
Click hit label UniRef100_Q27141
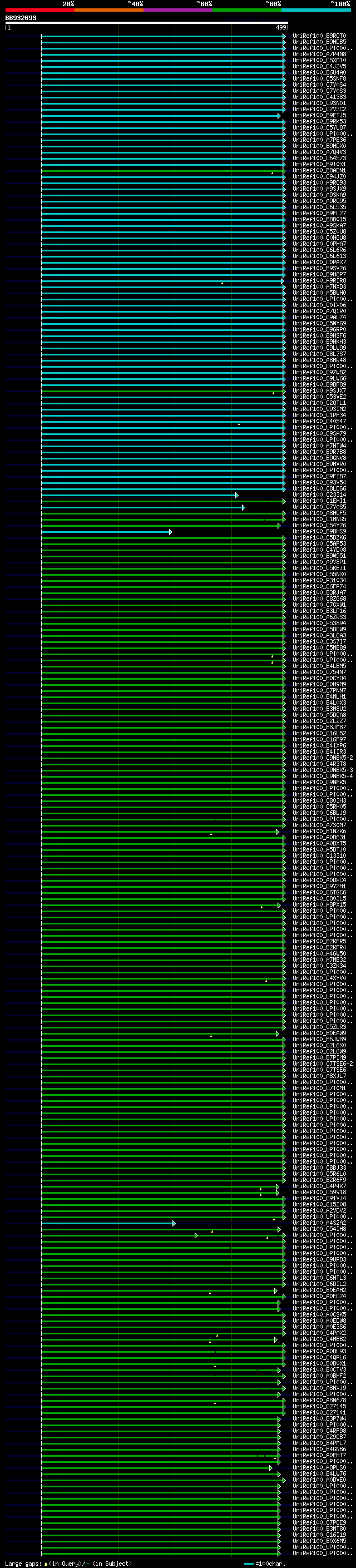[x=319, y=1413]
